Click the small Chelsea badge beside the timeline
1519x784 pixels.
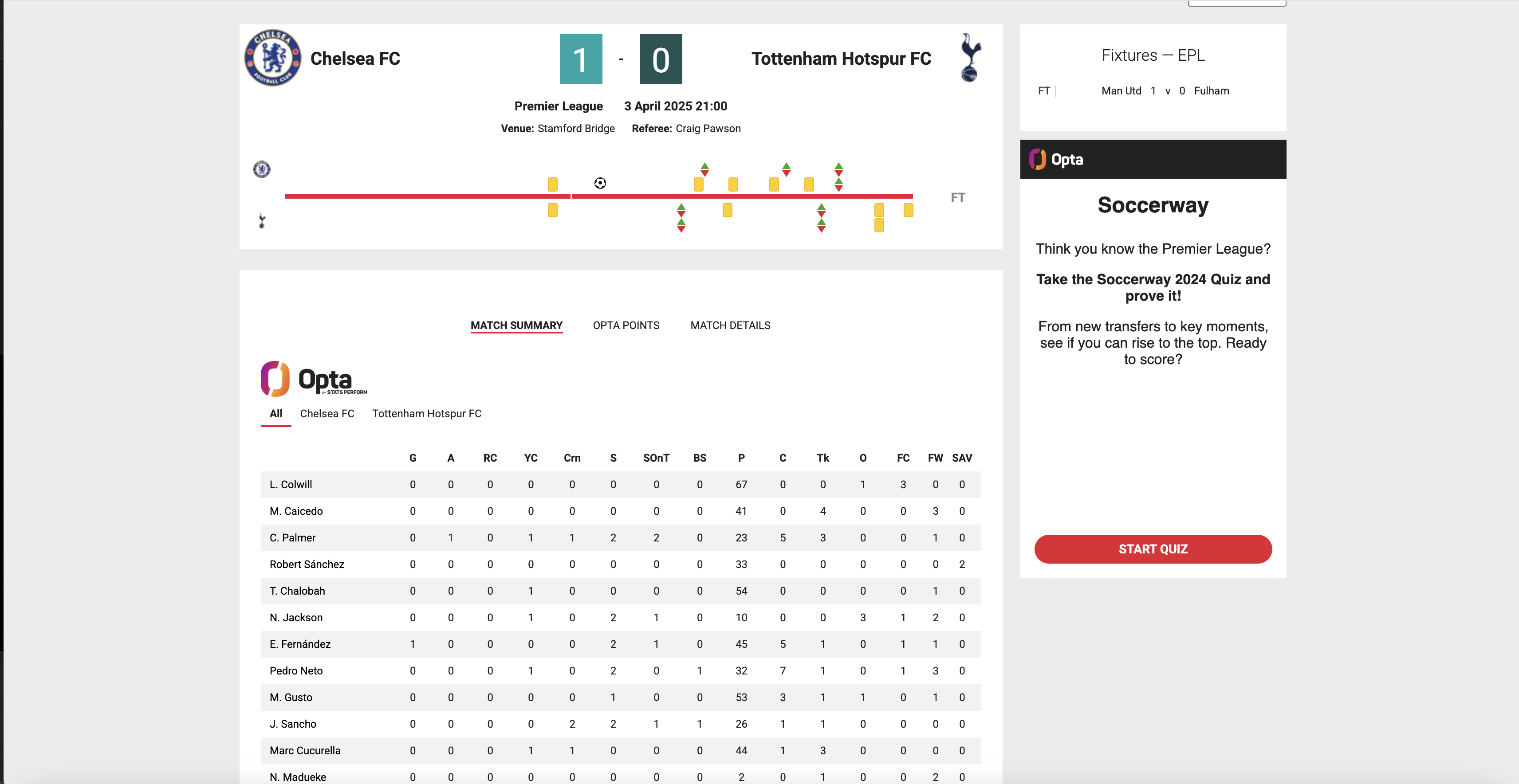point(261,169)
